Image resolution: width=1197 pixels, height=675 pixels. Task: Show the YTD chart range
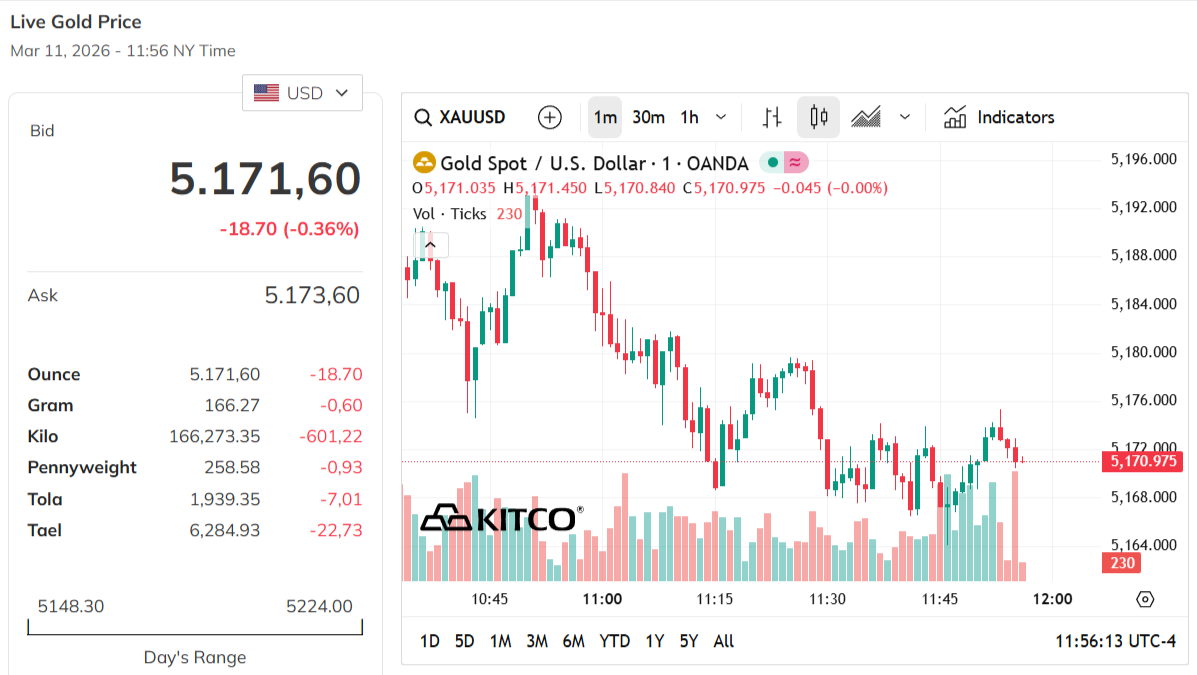[615, 641]
